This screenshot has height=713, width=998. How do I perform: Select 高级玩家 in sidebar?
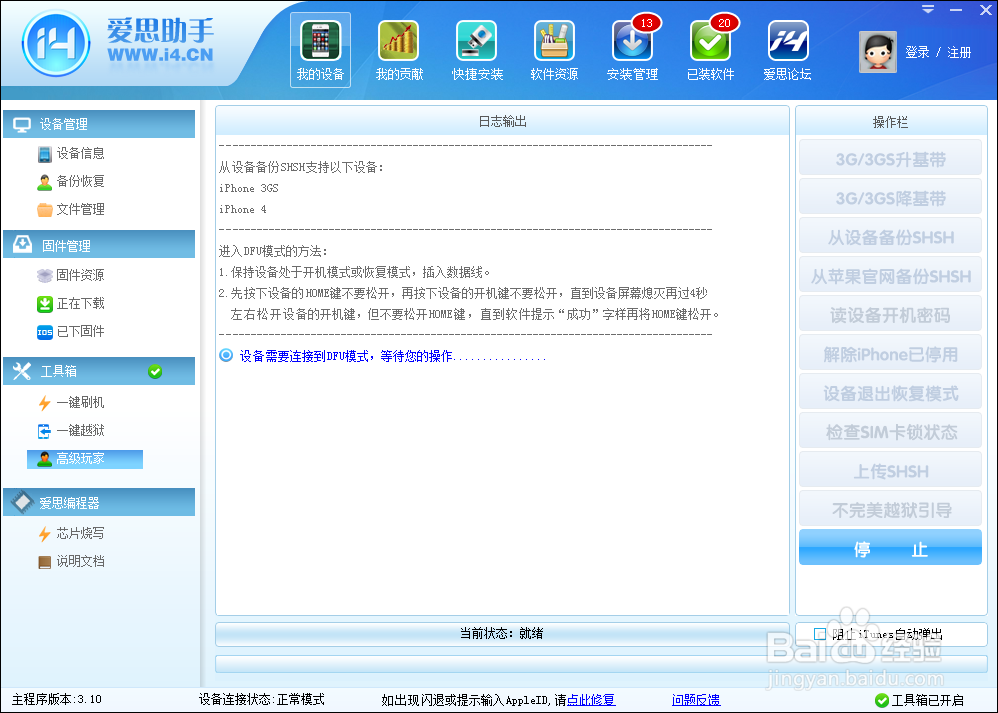[85, 459]
